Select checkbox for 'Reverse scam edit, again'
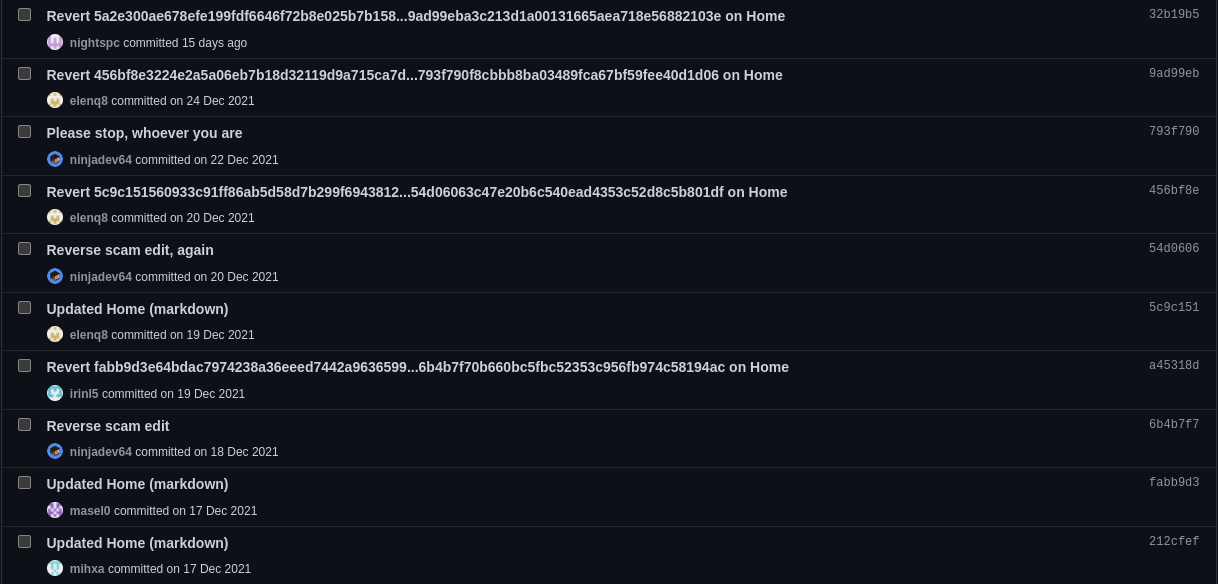 tap(24, 248)
